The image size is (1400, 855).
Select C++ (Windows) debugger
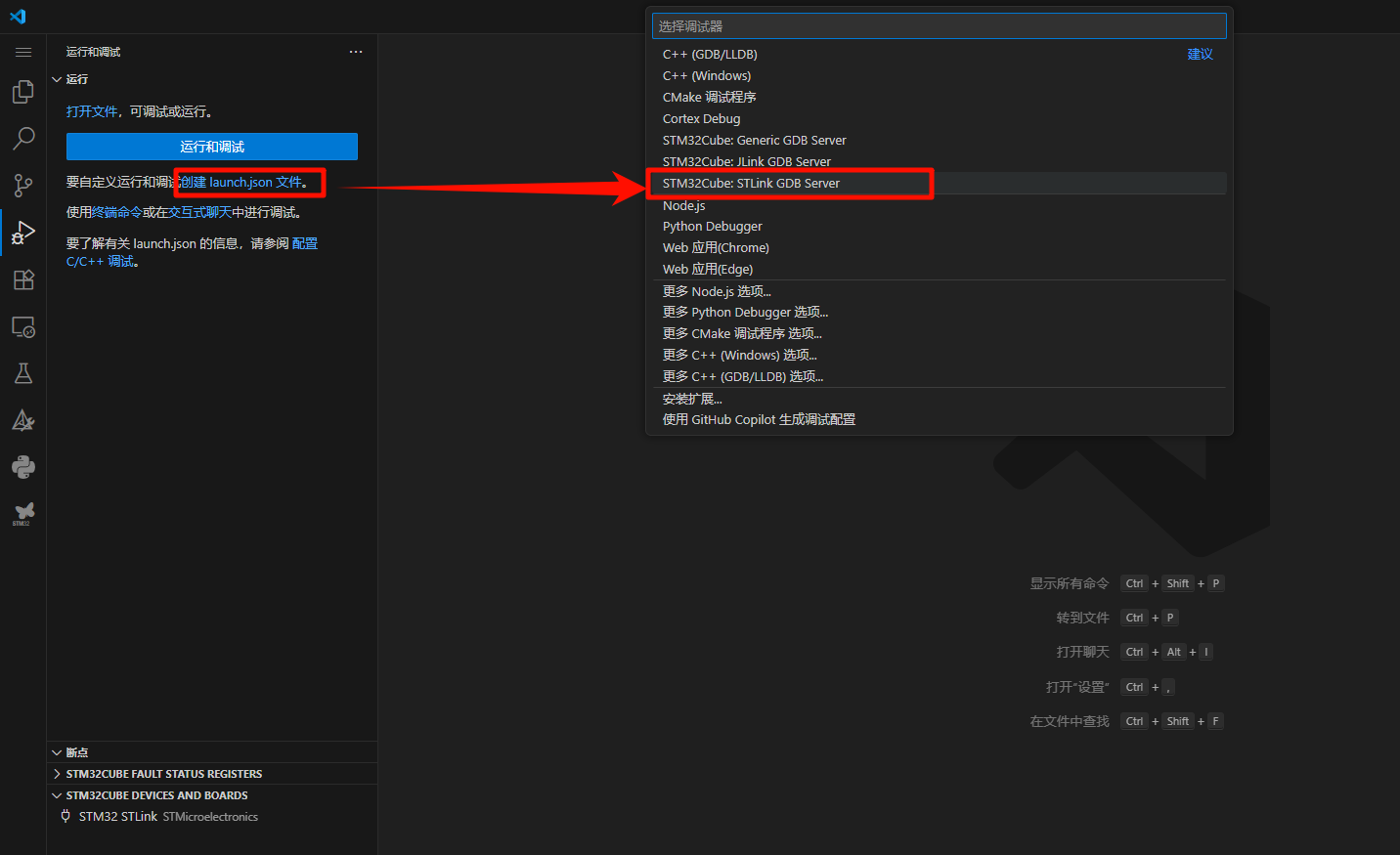pos(940,75)
